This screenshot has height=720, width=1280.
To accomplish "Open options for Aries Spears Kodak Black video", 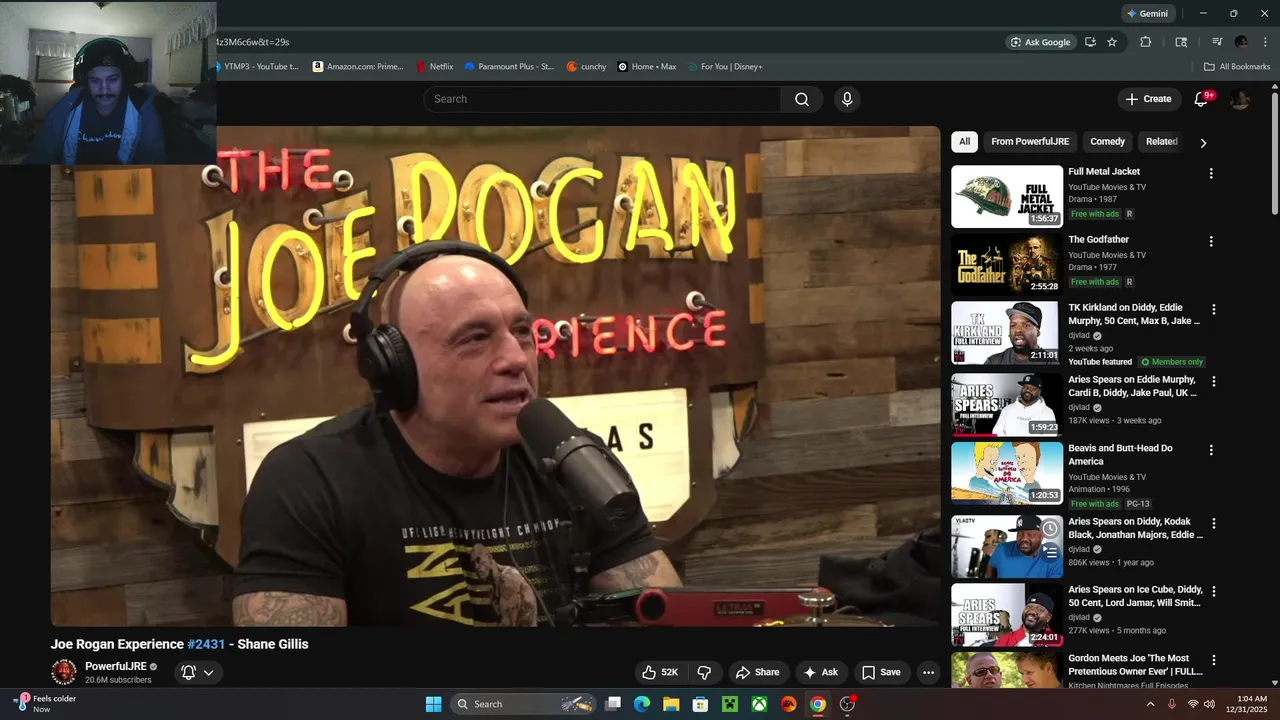I will [1214, 524].
